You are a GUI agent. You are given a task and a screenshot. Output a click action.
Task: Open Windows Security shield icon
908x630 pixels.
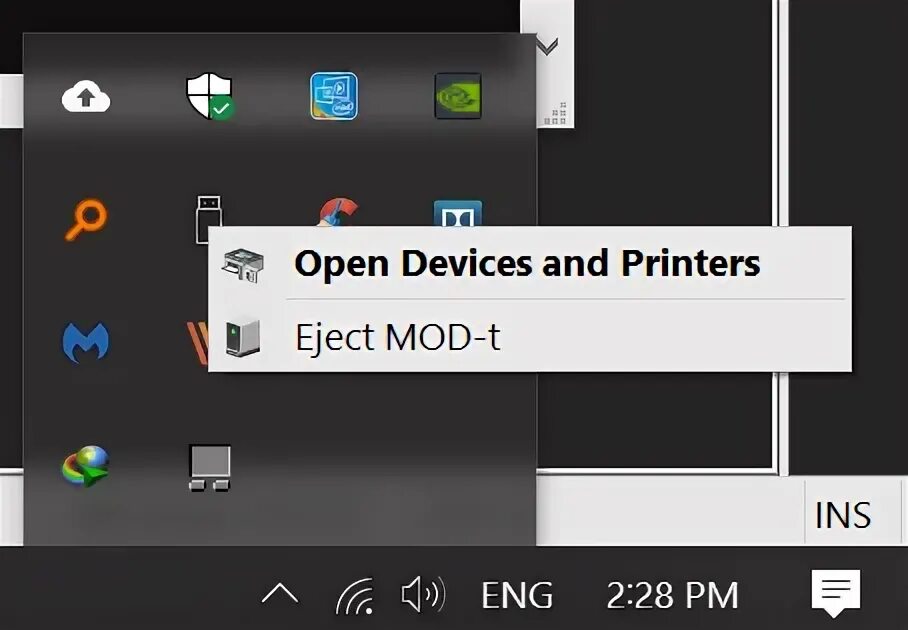(x=210, y=96)
